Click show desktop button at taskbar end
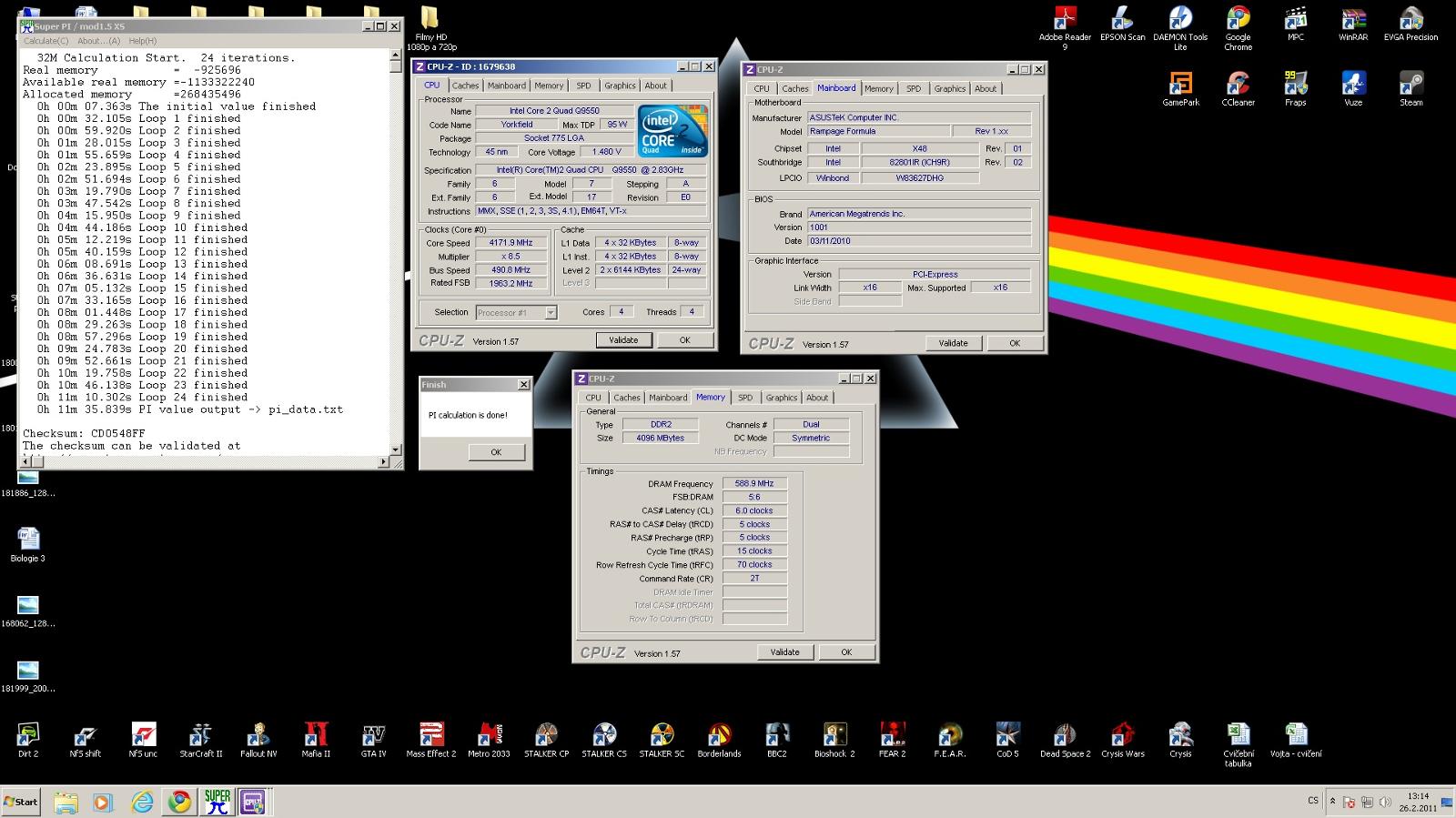Viewport: 1456px width, 818px height. click(1447, 802)
